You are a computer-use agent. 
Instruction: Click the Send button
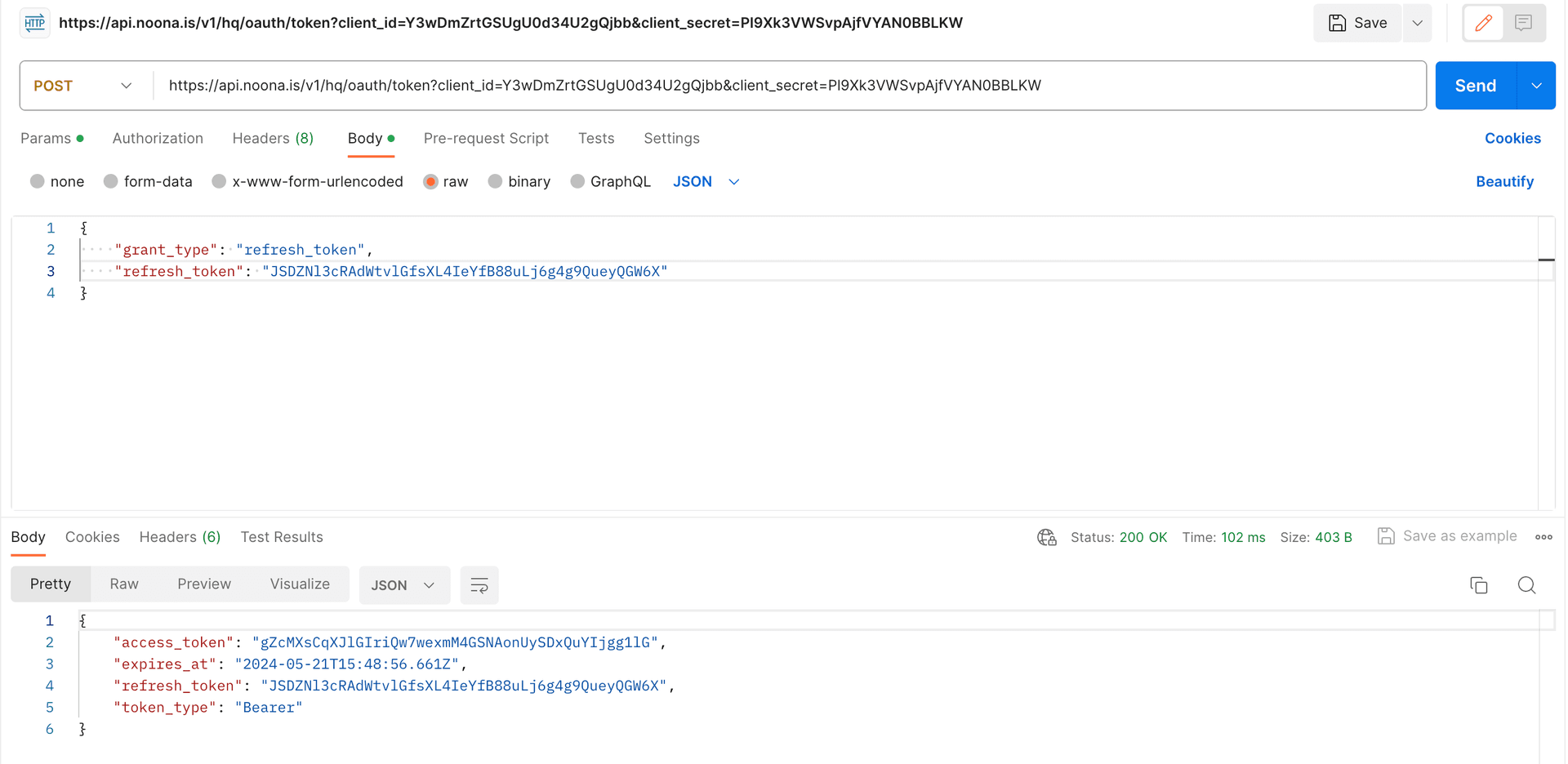(x=1475, y=85)
